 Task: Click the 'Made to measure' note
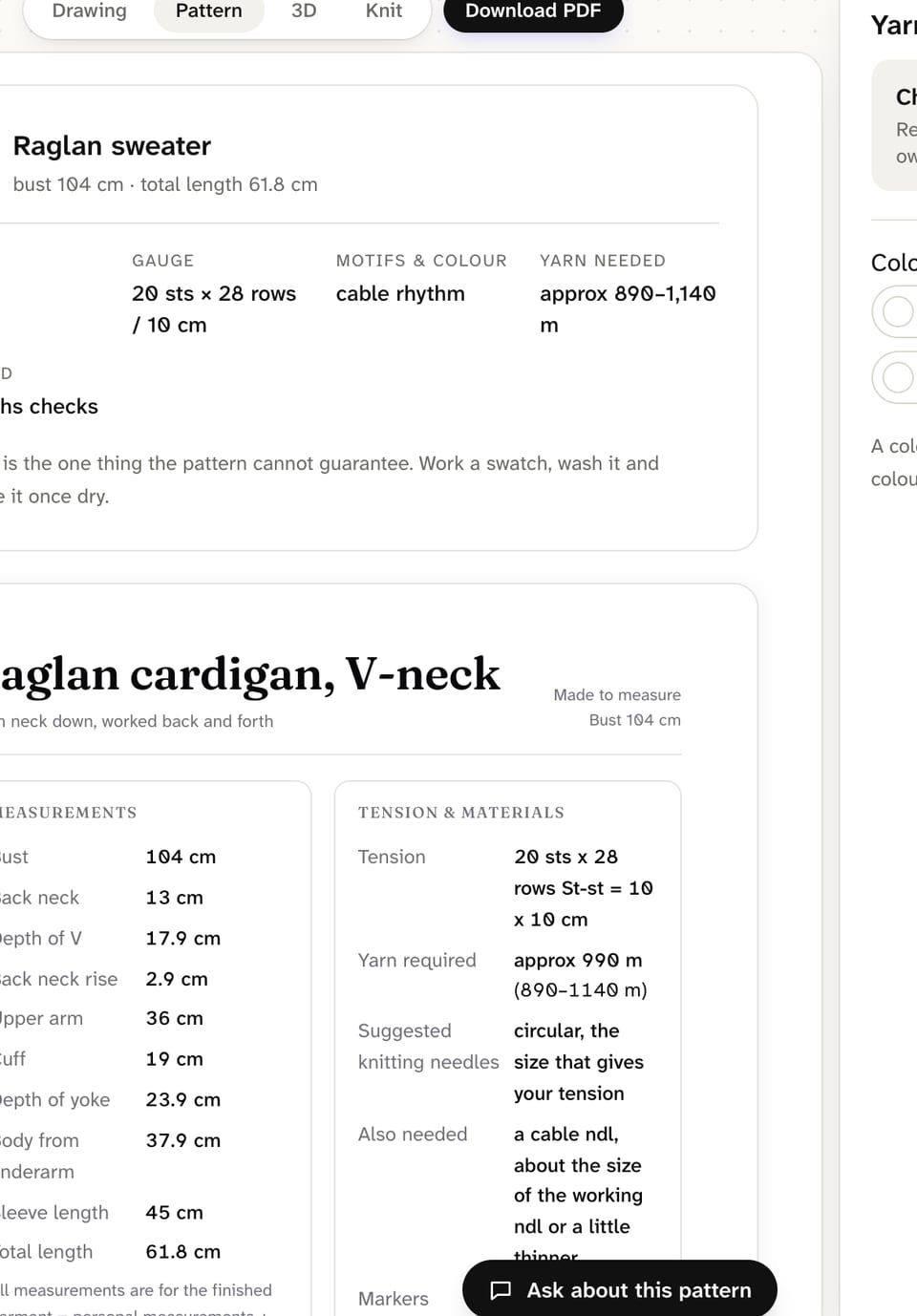(617, 695)
